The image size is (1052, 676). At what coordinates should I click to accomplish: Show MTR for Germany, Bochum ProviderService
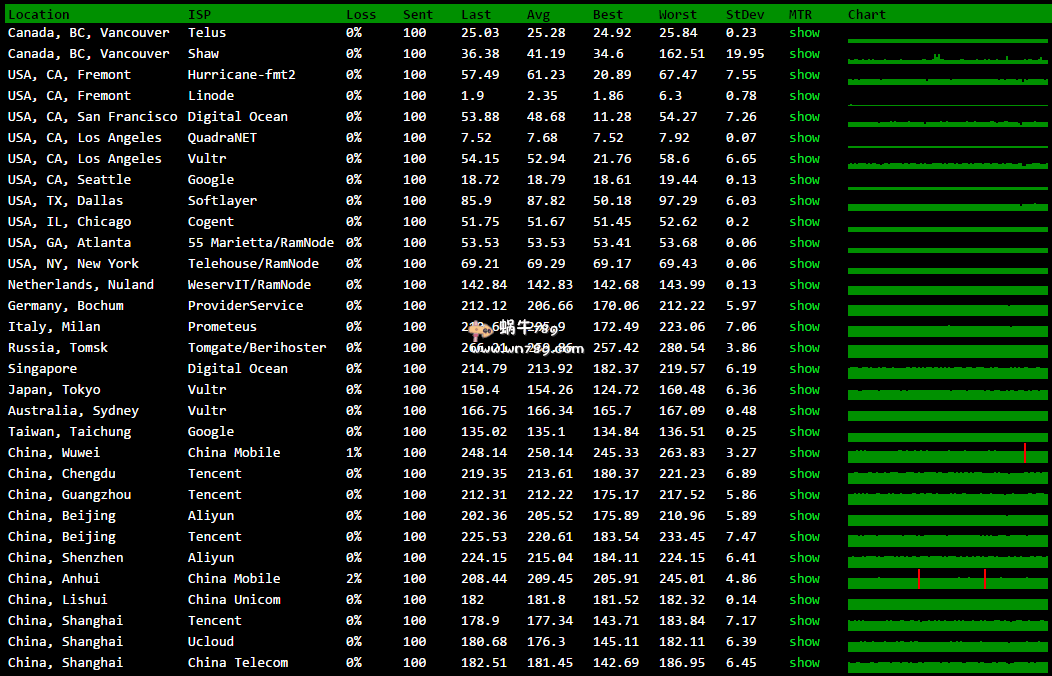pos(804,306)
